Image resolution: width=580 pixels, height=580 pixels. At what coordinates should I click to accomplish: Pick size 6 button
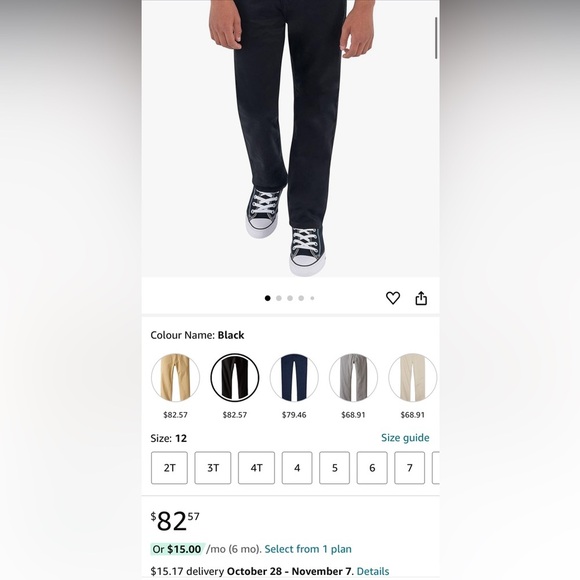point(372,468)
